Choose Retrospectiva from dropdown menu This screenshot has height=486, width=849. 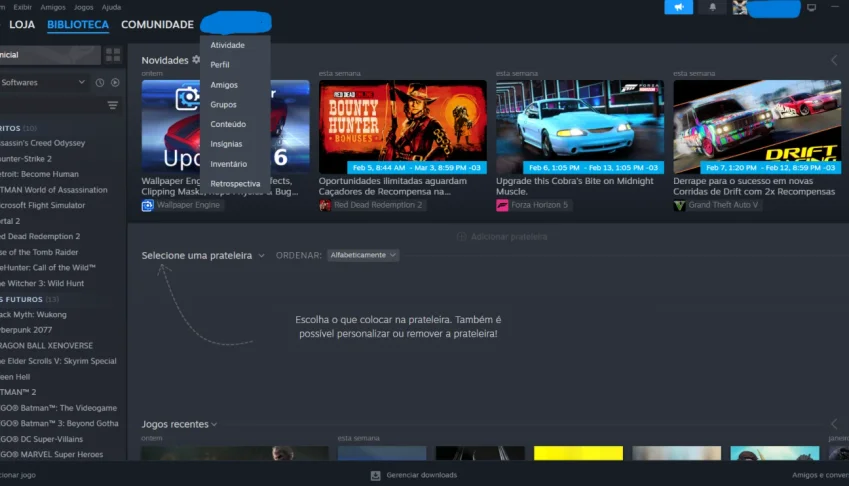235,183
